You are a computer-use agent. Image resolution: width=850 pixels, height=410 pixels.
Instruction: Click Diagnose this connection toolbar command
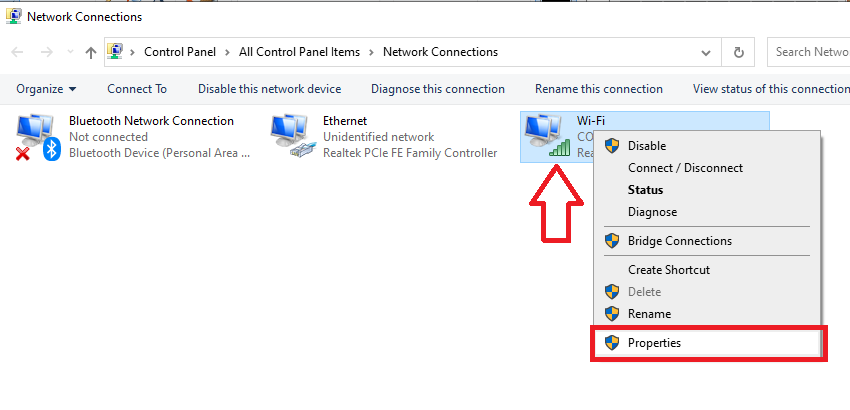tap(438, 89)
